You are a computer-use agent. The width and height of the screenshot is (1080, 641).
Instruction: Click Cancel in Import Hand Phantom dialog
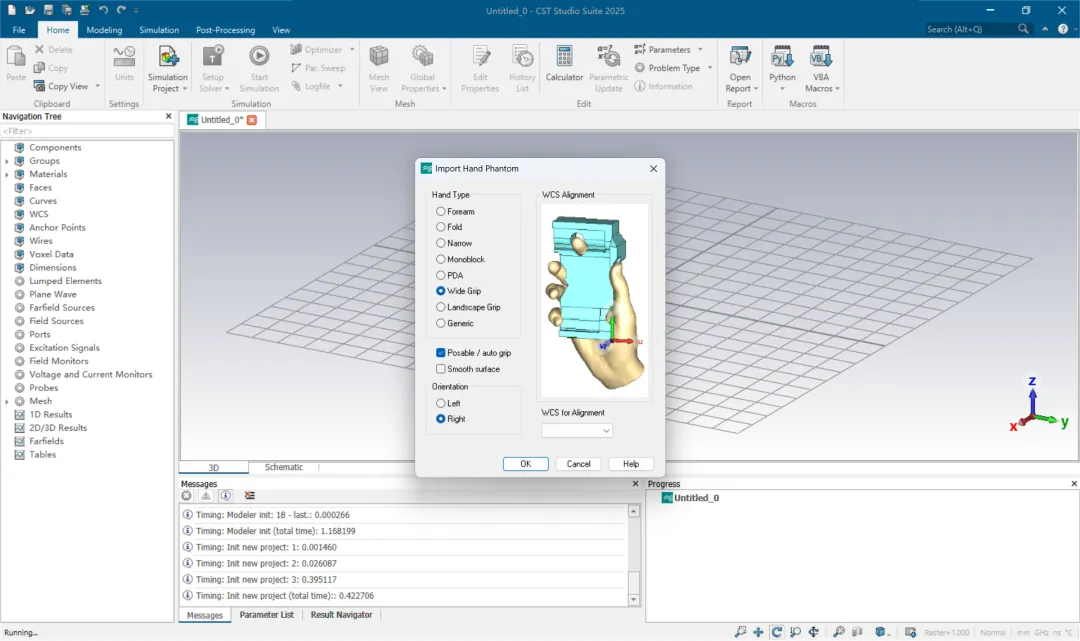point(579,464)
